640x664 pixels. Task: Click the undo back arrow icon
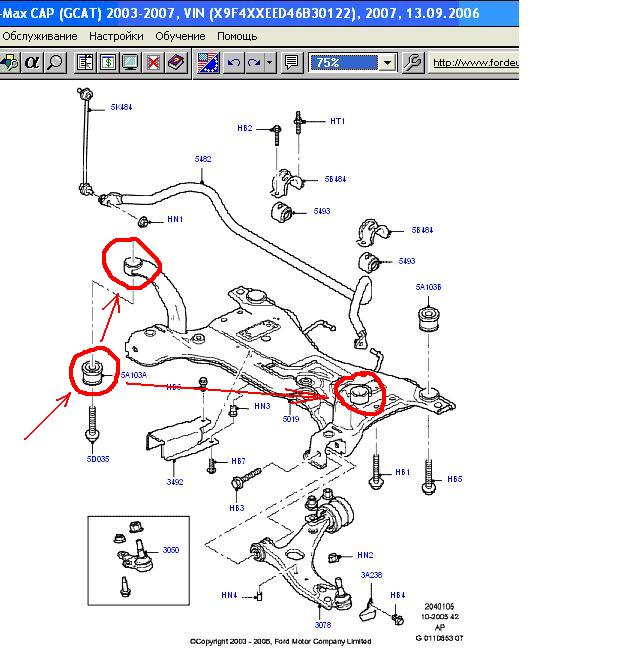(233, 63)
